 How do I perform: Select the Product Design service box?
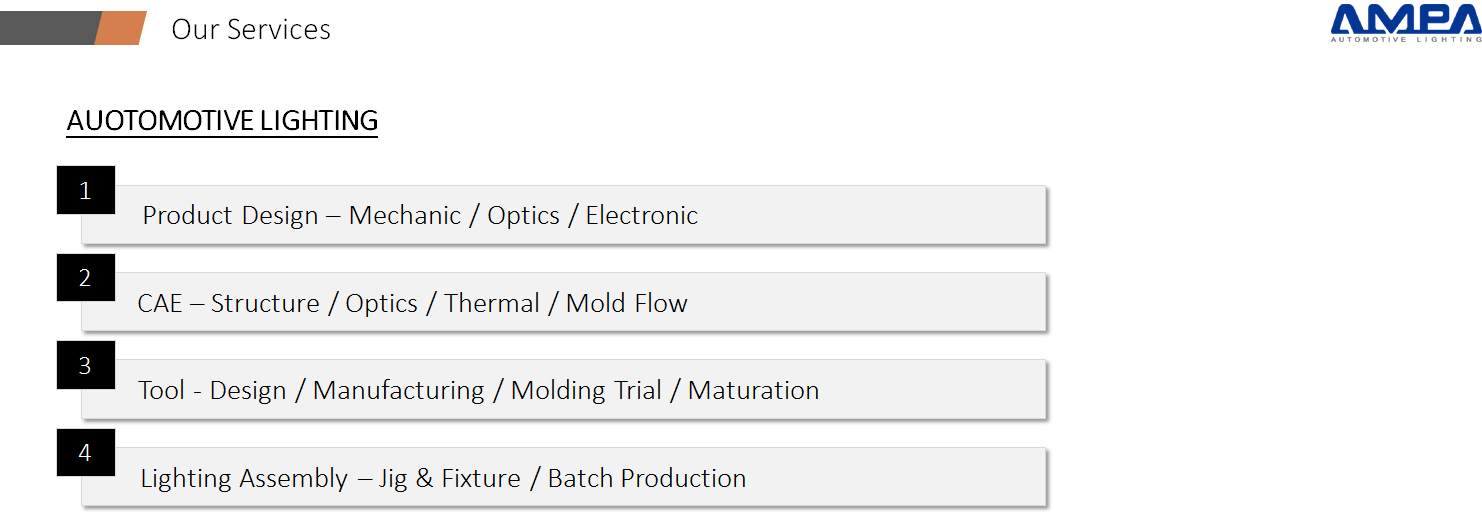click(564, 214)
